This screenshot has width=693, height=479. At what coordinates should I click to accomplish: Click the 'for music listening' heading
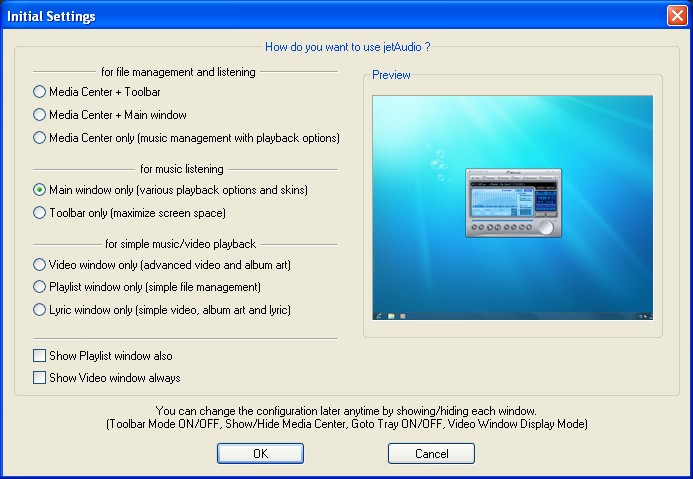coord(182,169)
